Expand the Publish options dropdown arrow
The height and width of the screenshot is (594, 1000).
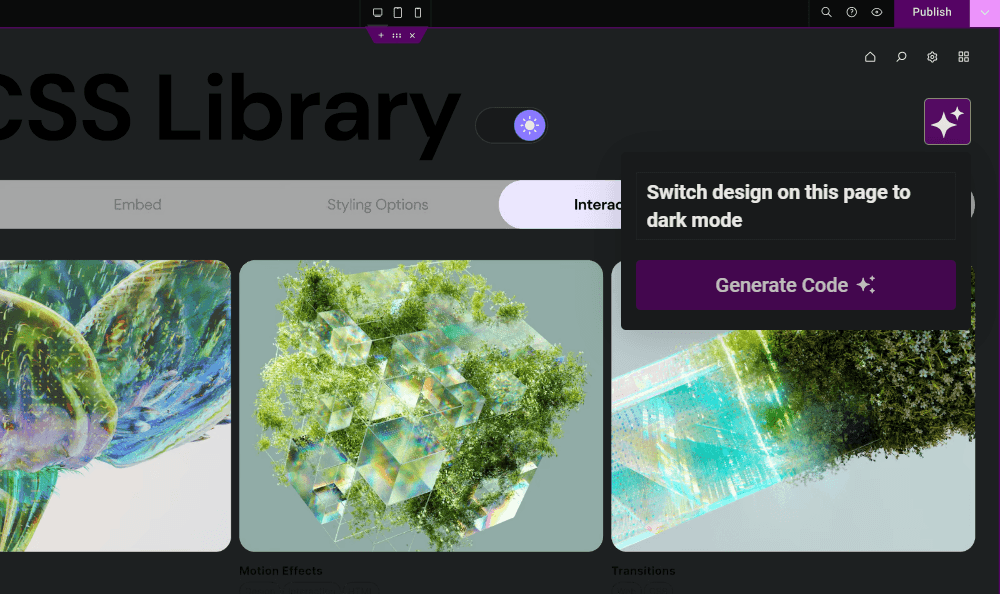click(985, 13)
